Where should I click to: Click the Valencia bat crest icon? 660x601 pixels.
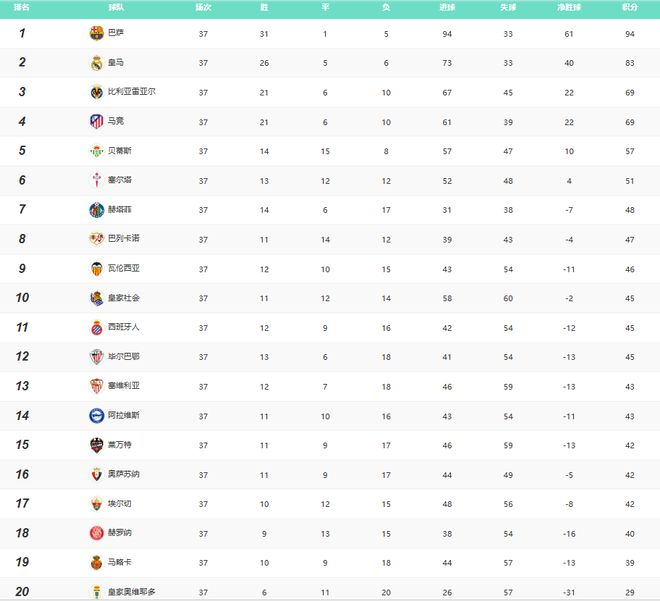(x=97, y=269)
